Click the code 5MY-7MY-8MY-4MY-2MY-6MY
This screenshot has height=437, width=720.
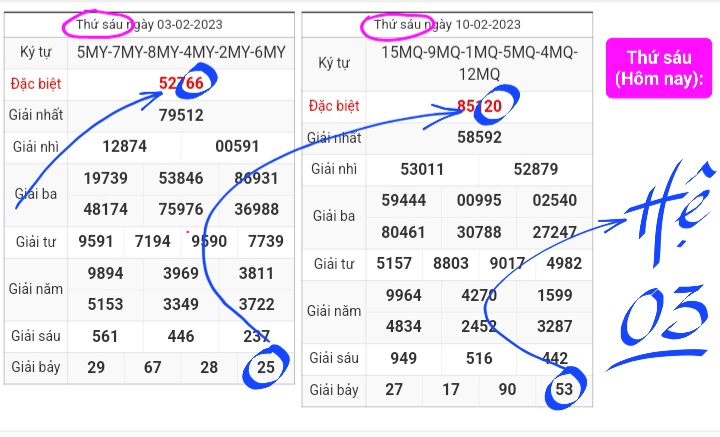coord(181,52)
